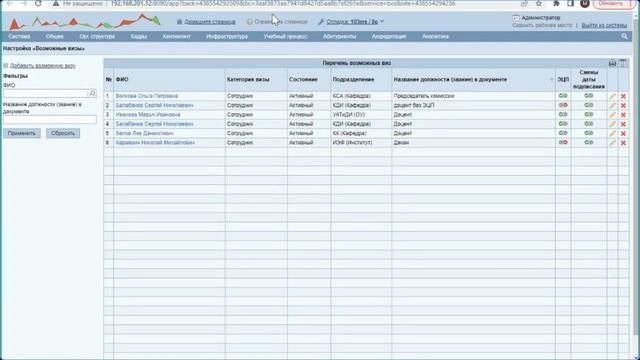Edit row 2 'доцент без ЭЦП' pencil icon
This screenshot has width=640, height=360.
click(612, 106)
